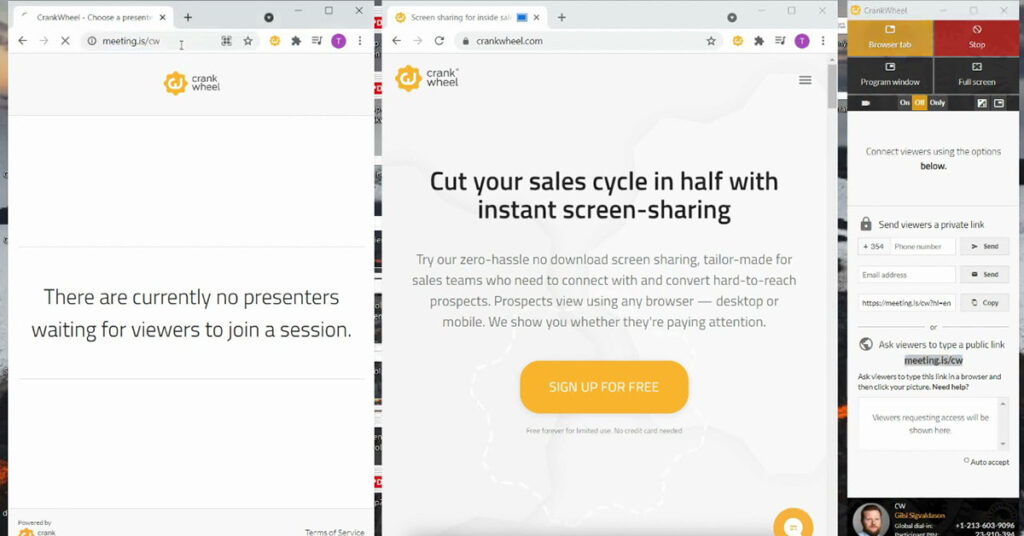Screen dimensions: 1024x536
Task: Click the Browser tab sharing mode icon
Action: [x=890, y=30]
